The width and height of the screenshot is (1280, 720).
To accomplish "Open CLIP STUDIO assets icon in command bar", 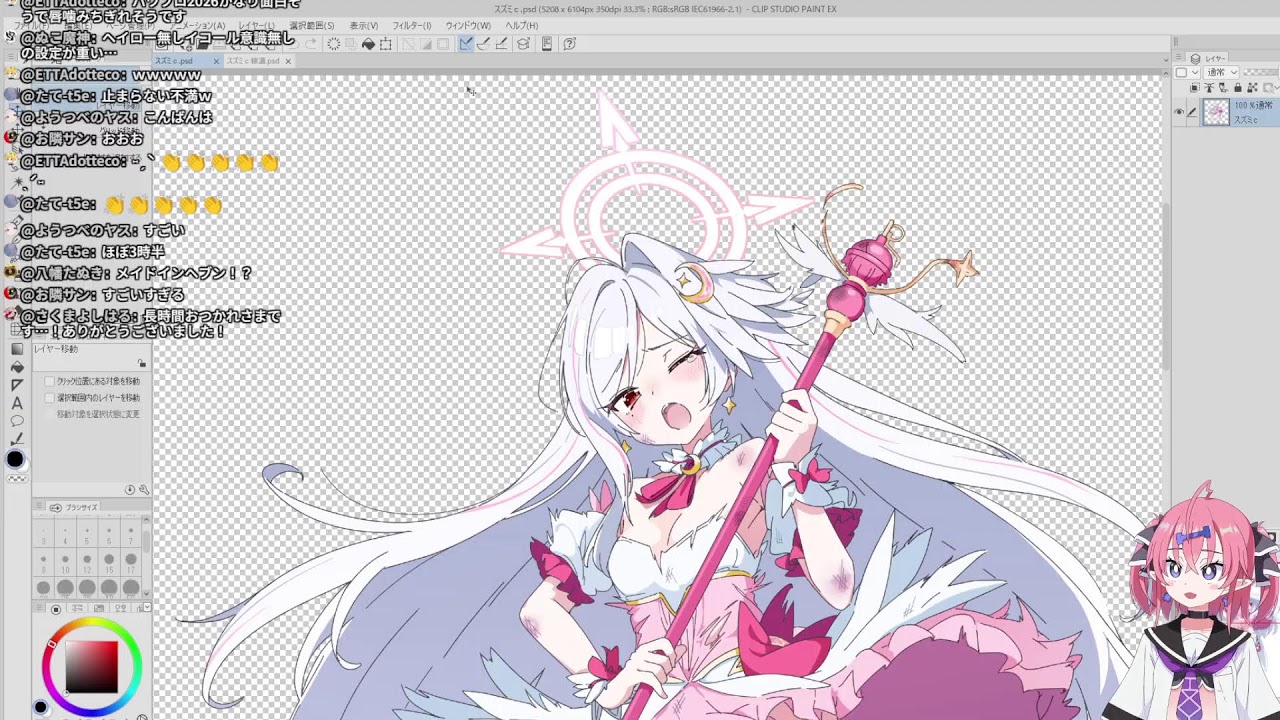I will point(522,44).
